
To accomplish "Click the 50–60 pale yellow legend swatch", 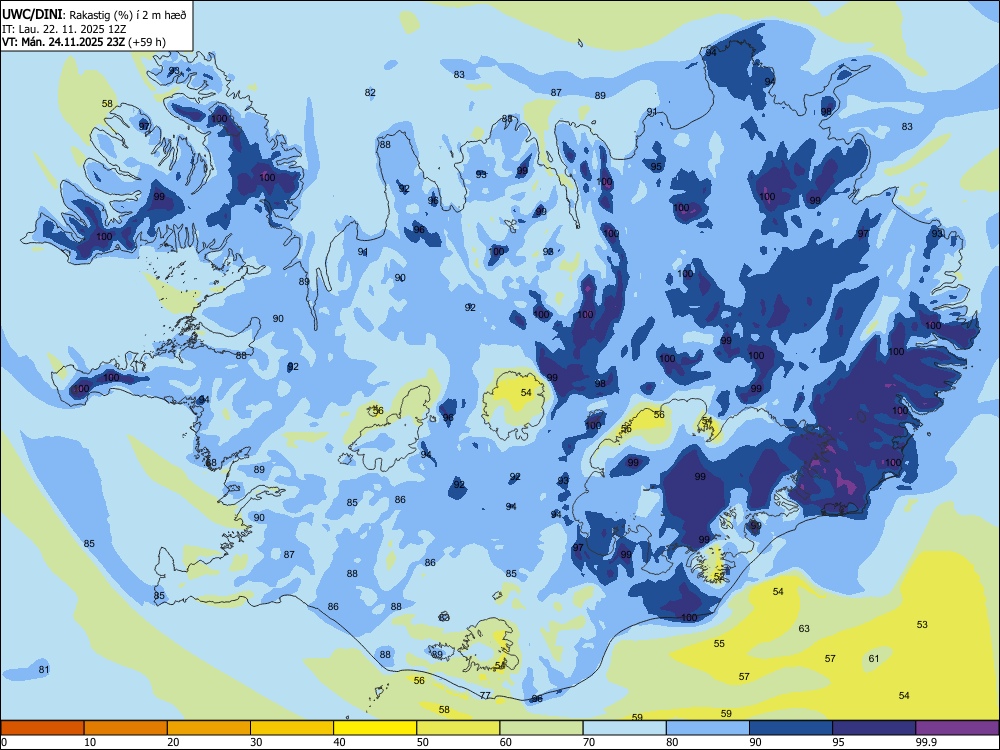I will 458,728.
